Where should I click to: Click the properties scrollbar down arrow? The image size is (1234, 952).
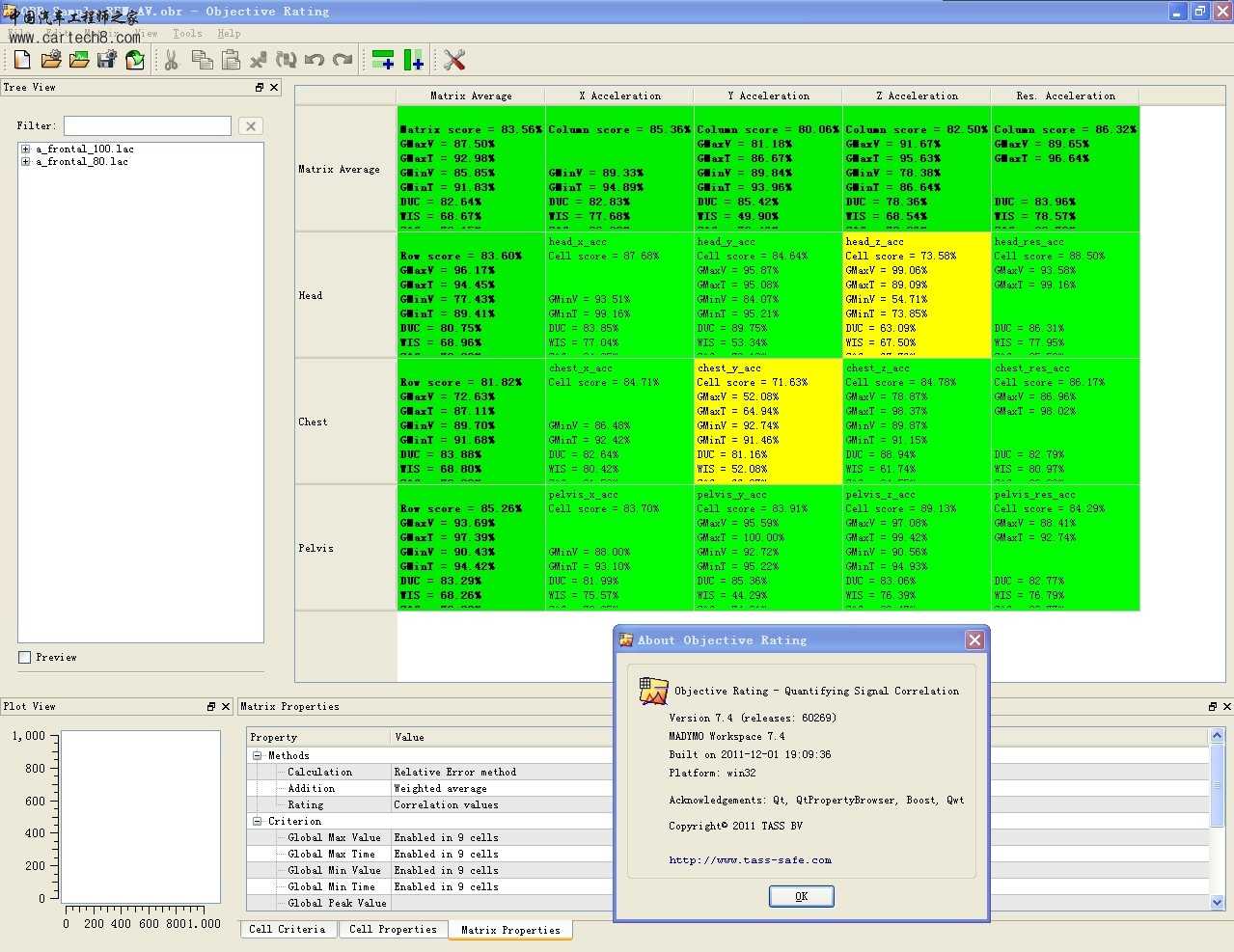pos(1217,903)
